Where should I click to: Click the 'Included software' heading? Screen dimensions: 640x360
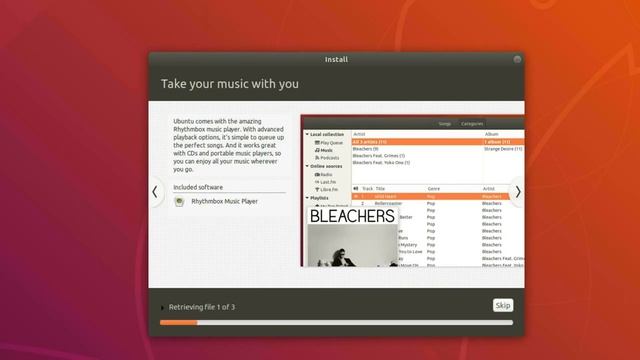click(198, 187)
